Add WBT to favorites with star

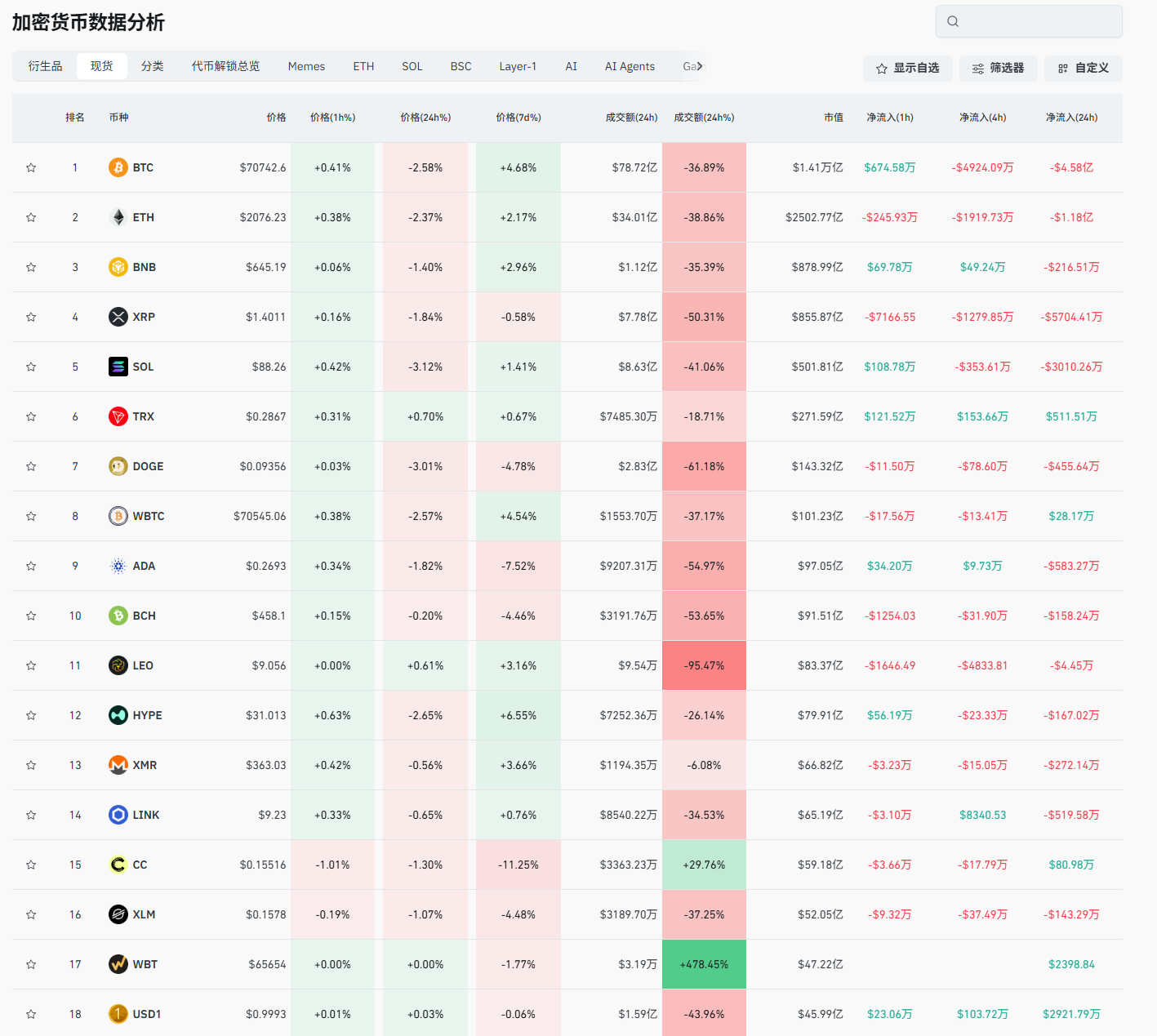click(31, 964)
